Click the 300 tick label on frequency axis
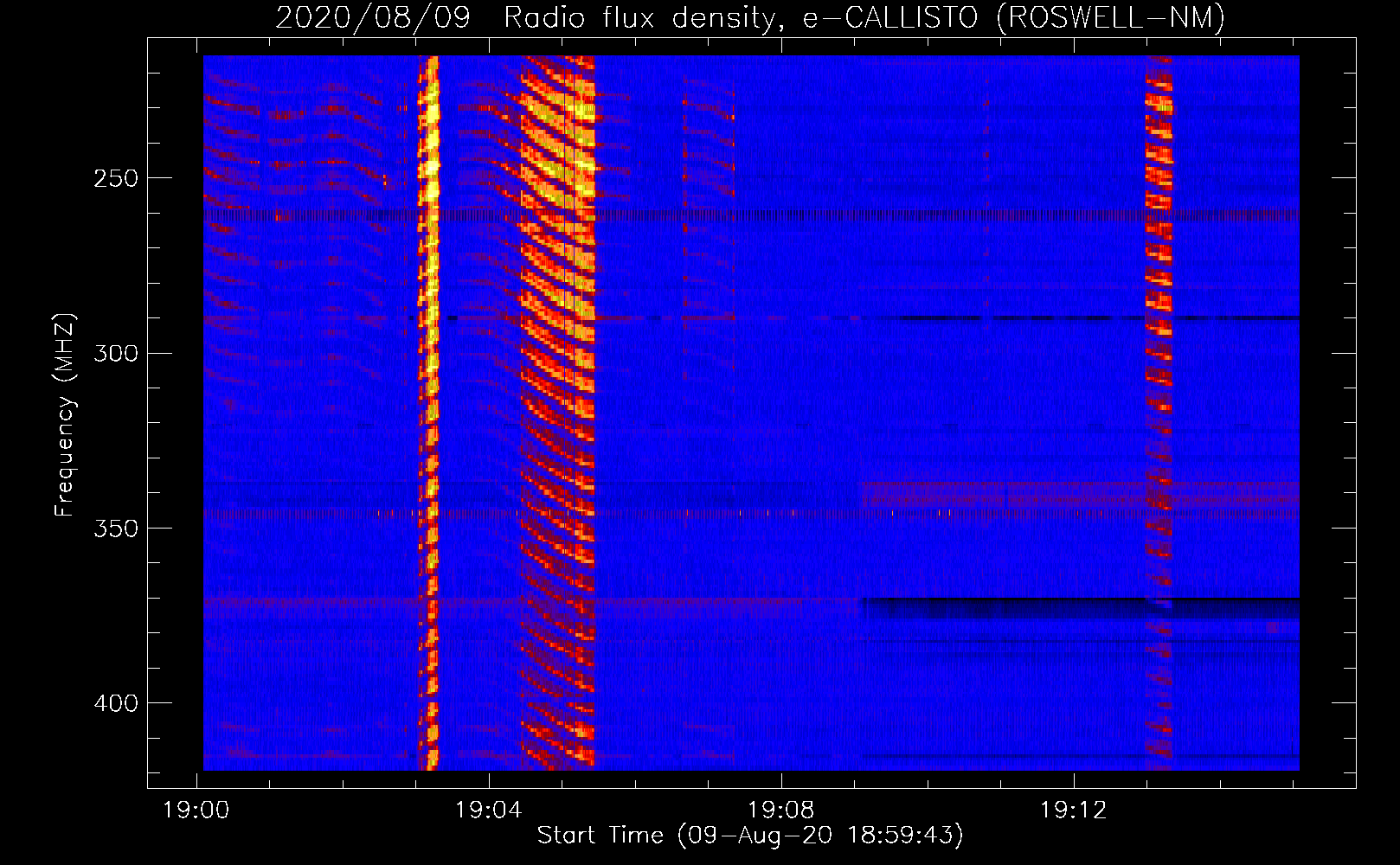The width and height of the screenshot is (1400, 865). click(116, 353)
